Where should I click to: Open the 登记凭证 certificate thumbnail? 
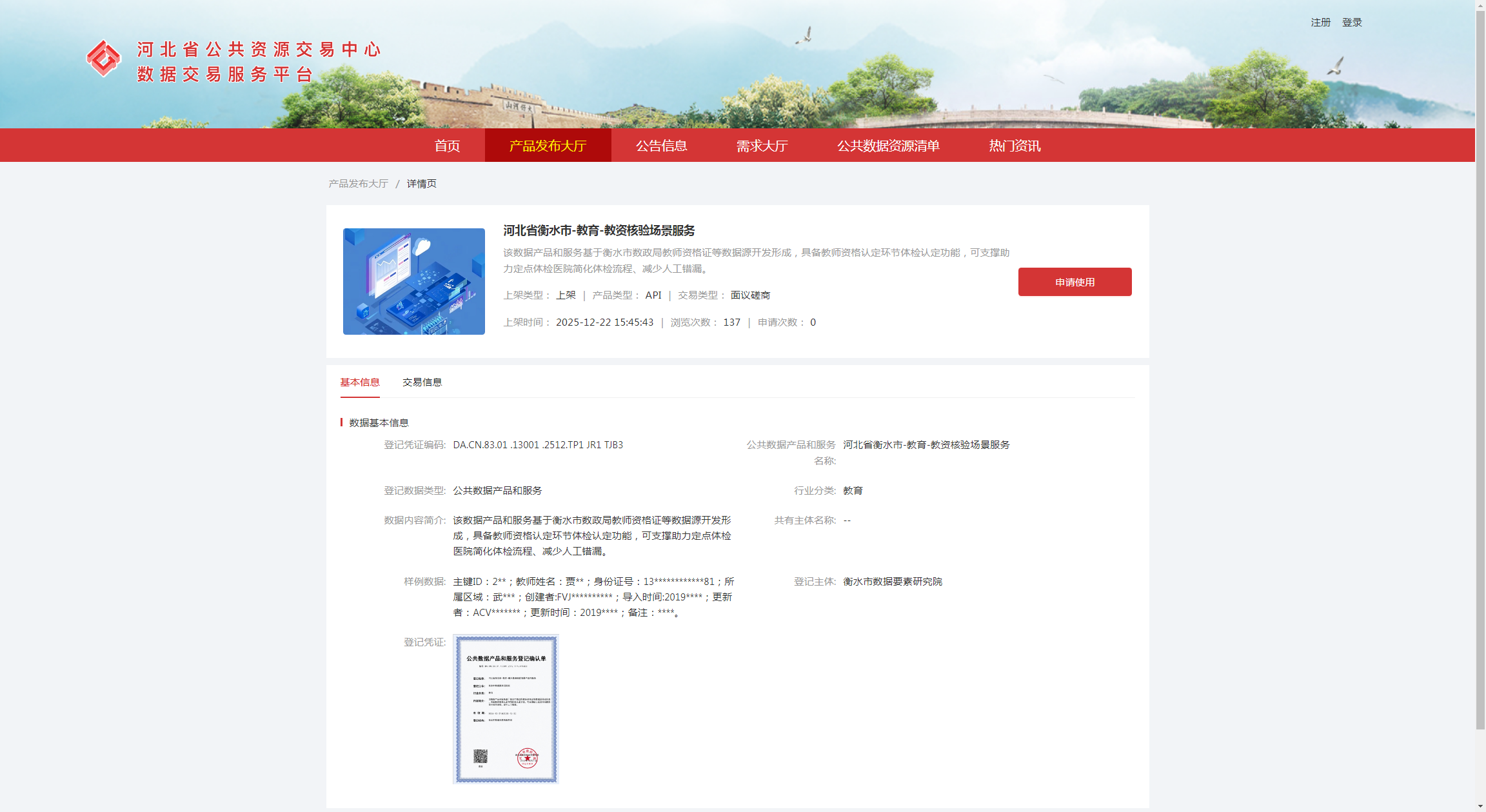506,709
